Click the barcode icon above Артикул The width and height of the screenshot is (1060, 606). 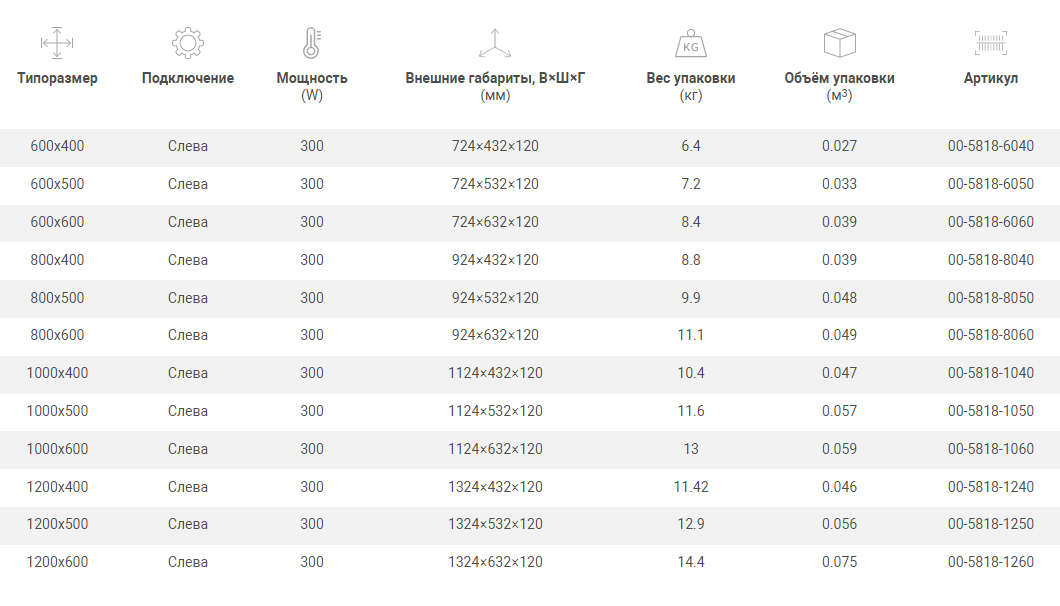coord(991,43)
